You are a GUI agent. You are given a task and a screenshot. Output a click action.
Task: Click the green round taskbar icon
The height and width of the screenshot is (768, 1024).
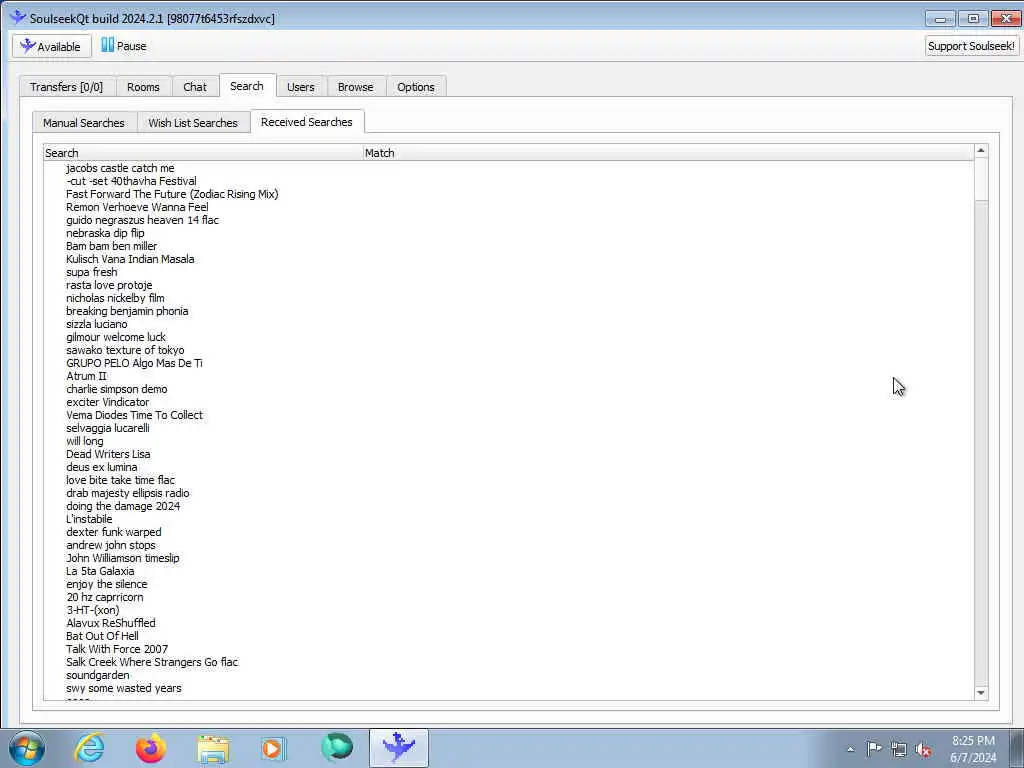click(337, 748)
